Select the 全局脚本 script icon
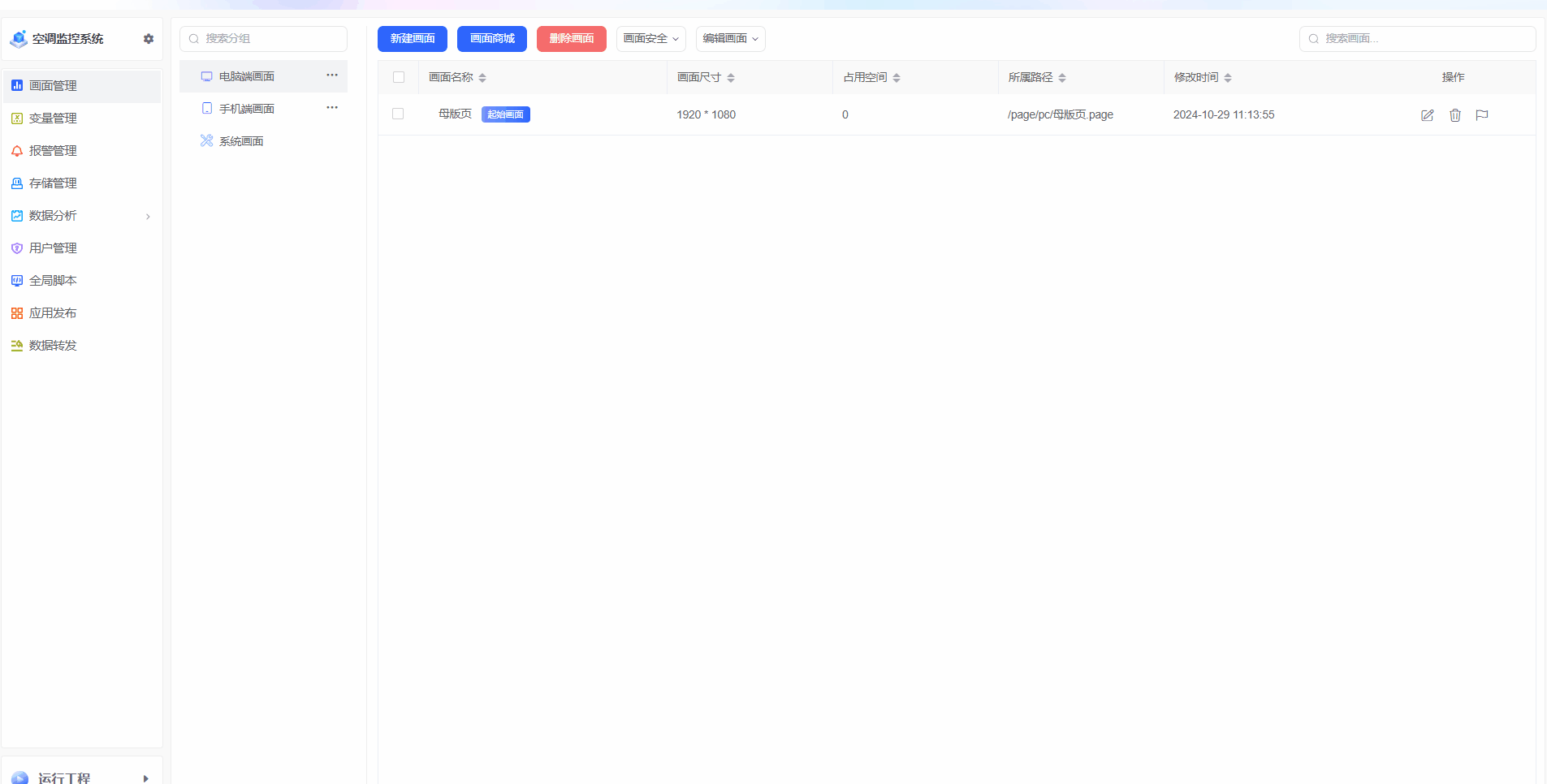This screenshot has width=1547, height=784. pyautogui.click(x=16, y=280)
